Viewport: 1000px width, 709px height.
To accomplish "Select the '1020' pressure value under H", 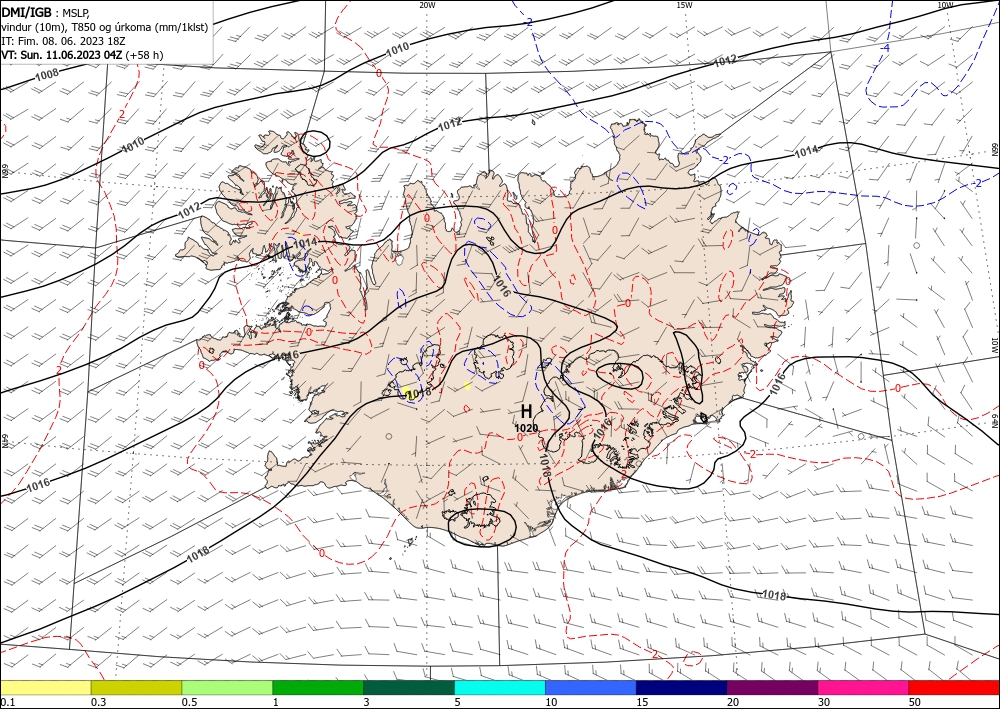I will tap(527, 428).
